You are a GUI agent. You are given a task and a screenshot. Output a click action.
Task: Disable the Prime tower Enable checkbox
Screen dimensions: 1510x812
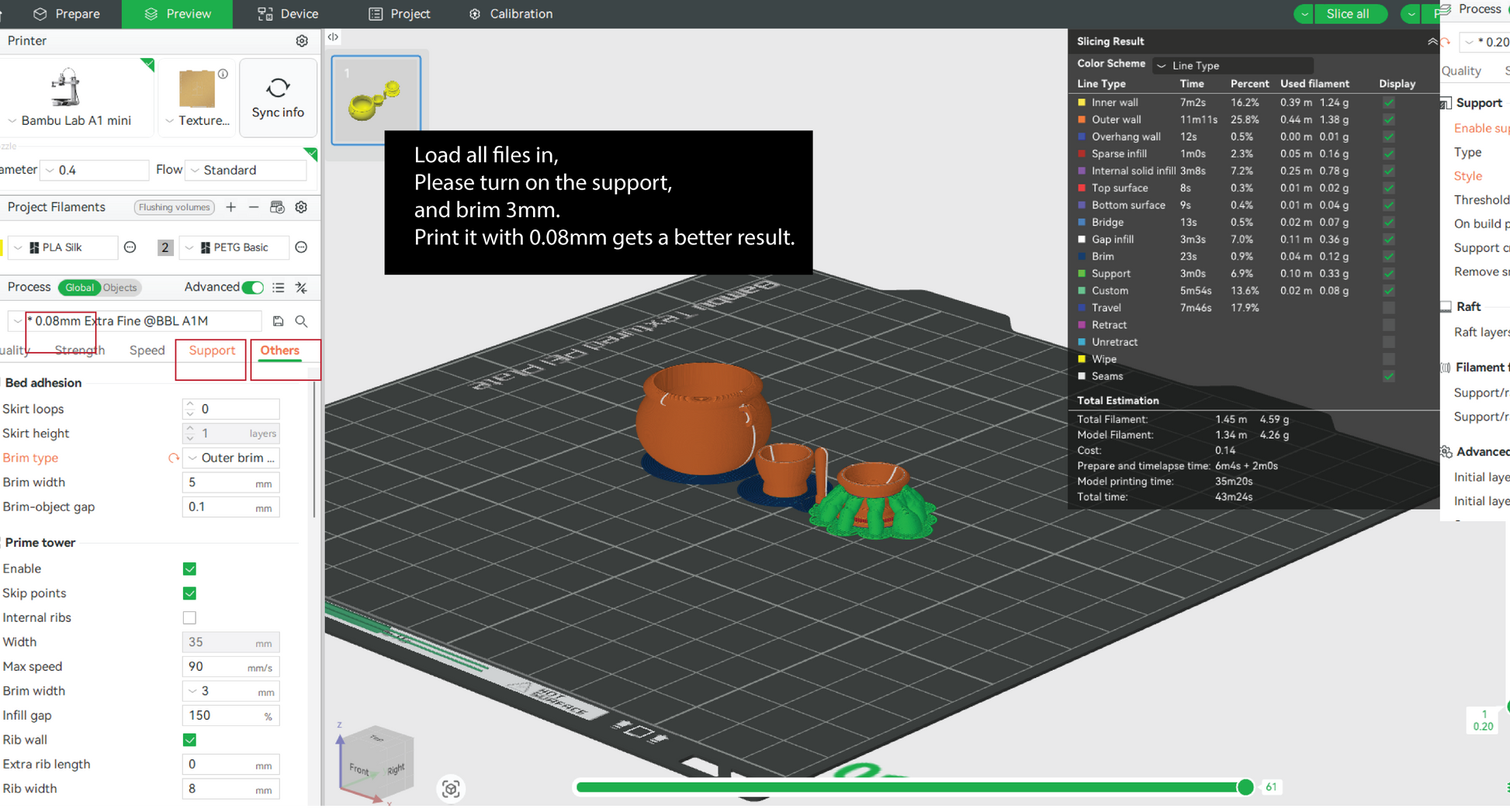pyautogui.click(x=189, y=569)
